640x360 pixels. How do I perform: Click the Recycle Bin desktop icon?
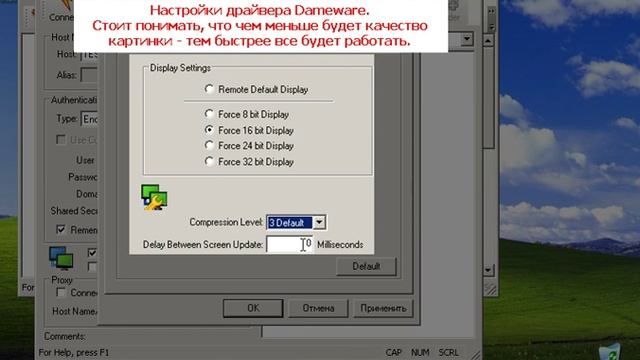pos(610,352)
